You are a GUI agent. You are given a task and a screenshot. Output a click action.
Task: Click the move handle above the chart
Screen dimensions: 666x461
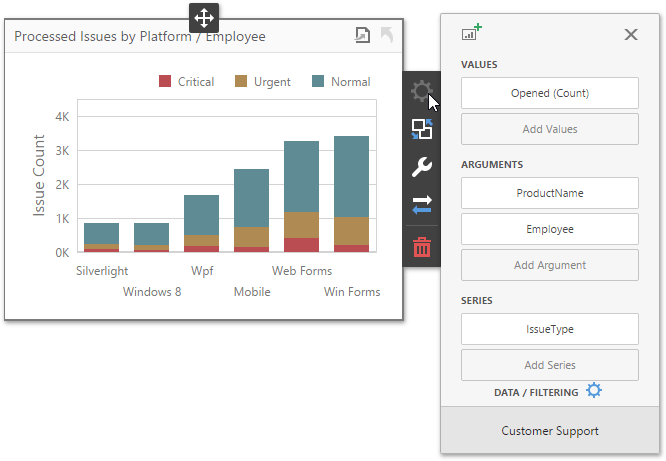203,17
